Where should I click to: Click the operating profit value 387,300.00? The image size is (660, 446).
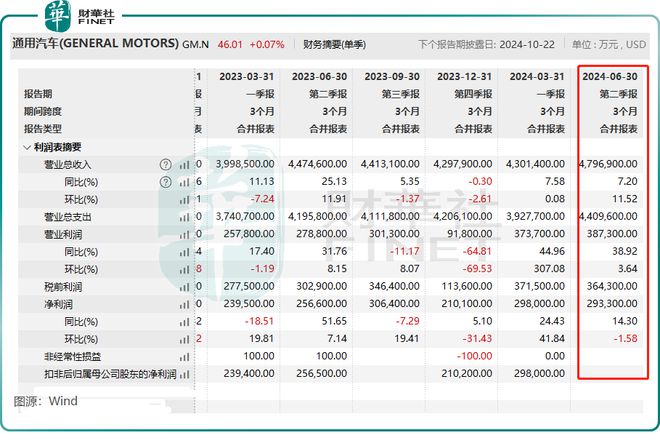(x=612, y=234)
